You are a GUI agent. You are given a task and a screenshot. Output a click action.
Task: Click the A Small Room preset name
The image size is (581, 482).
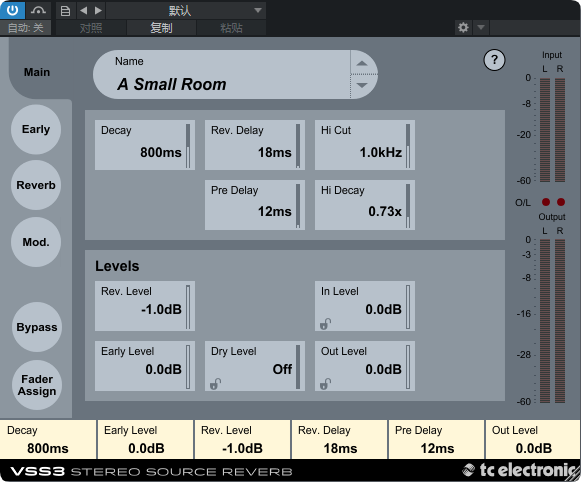click(172, 84)
